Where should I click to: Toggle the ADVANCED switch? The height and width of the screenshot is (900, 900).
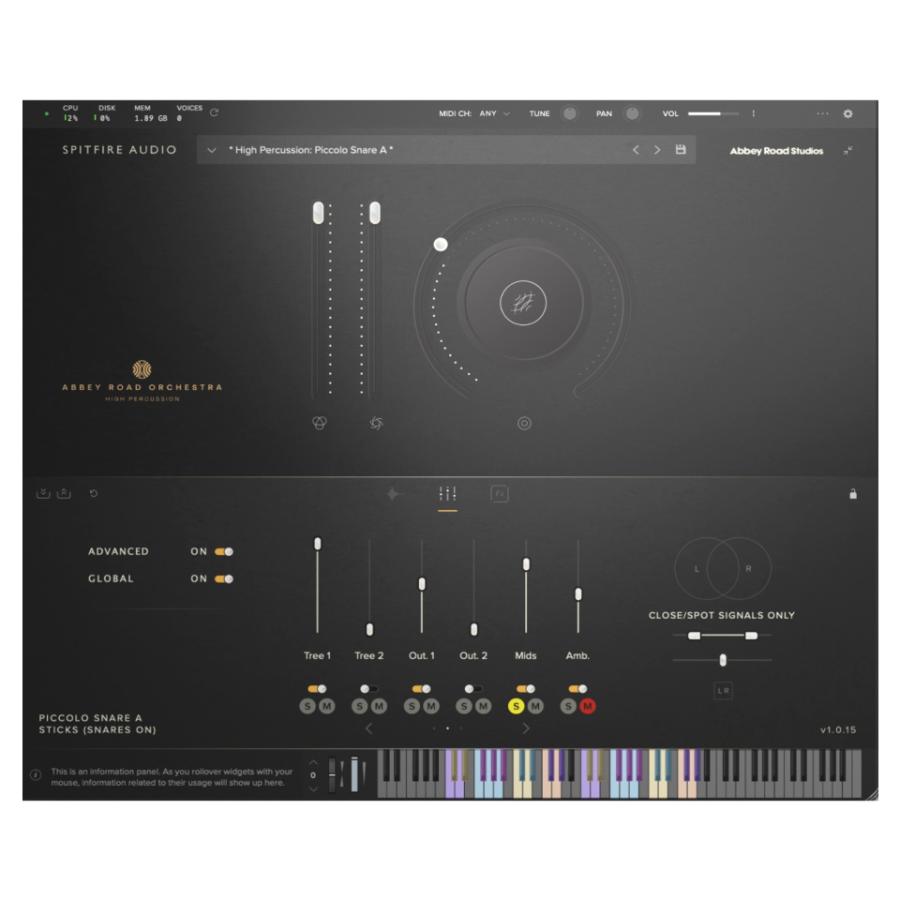coord(224,552)
